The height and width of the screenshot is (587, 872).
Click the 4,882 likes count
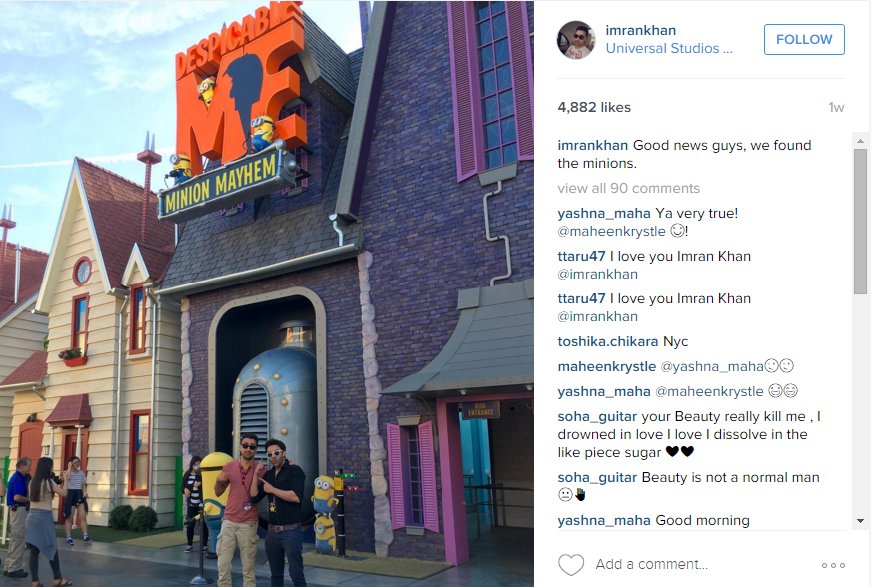click(x=594, y=107)
